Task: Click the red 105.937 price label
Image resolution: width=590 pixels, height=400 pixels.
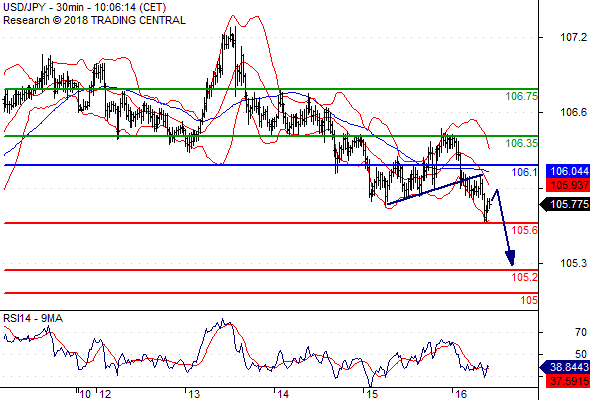Action: pos(567,185)
